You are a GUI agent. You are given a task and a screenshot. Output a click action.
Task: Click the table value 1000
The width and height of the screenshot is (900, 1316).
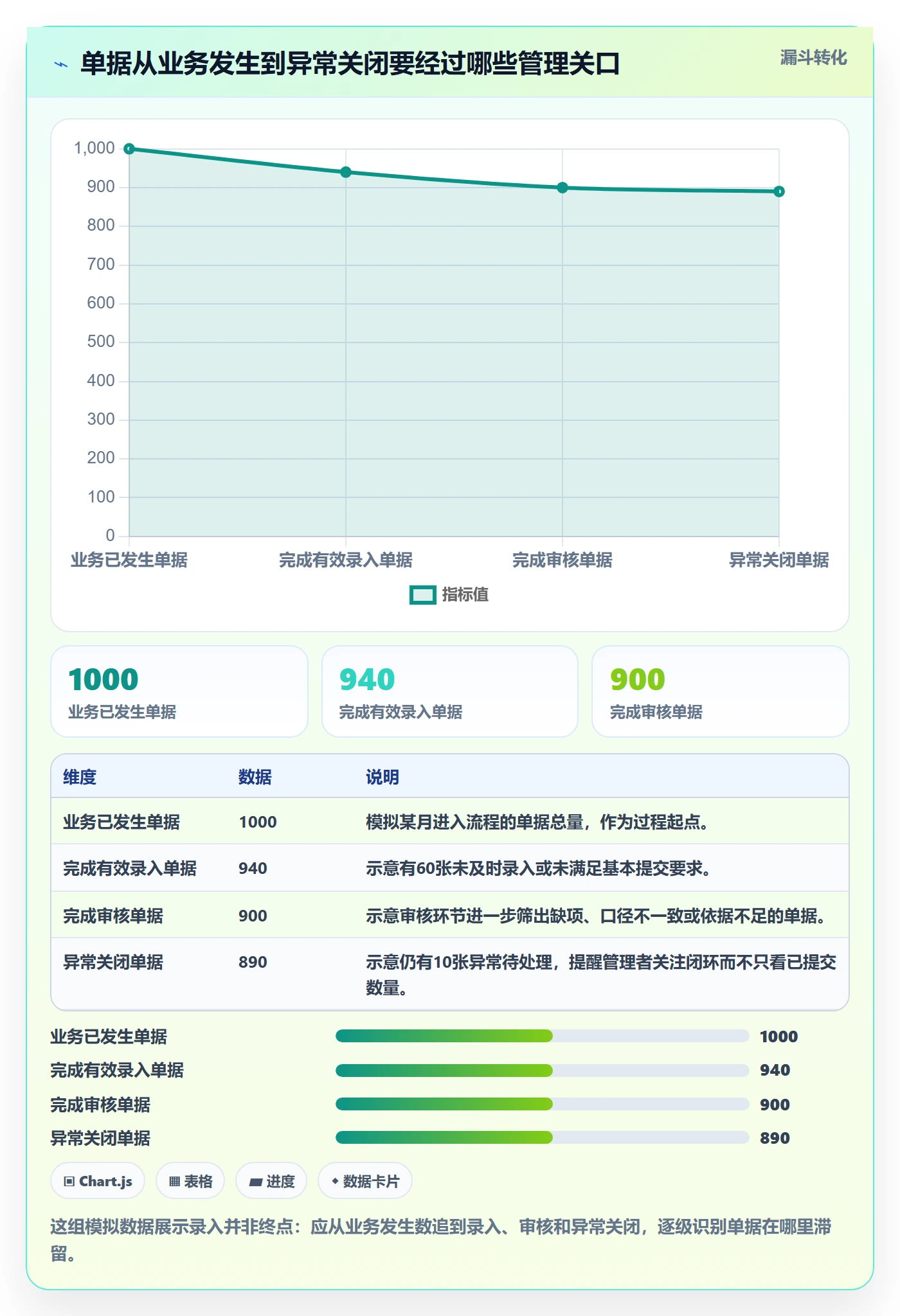click(258, 822)
